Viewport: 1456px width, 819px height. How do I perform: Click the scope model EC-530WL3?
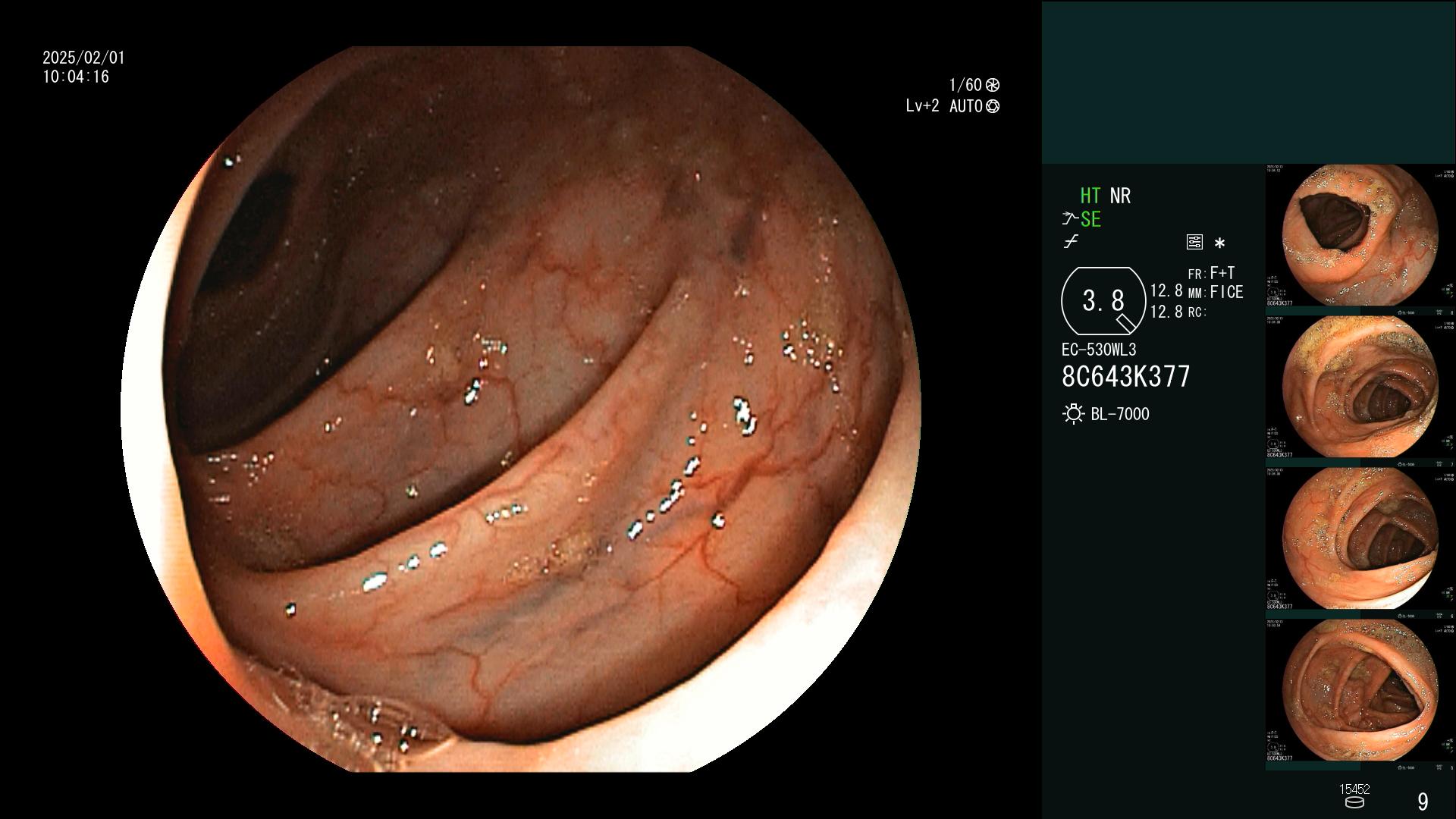coord(1099,350)
